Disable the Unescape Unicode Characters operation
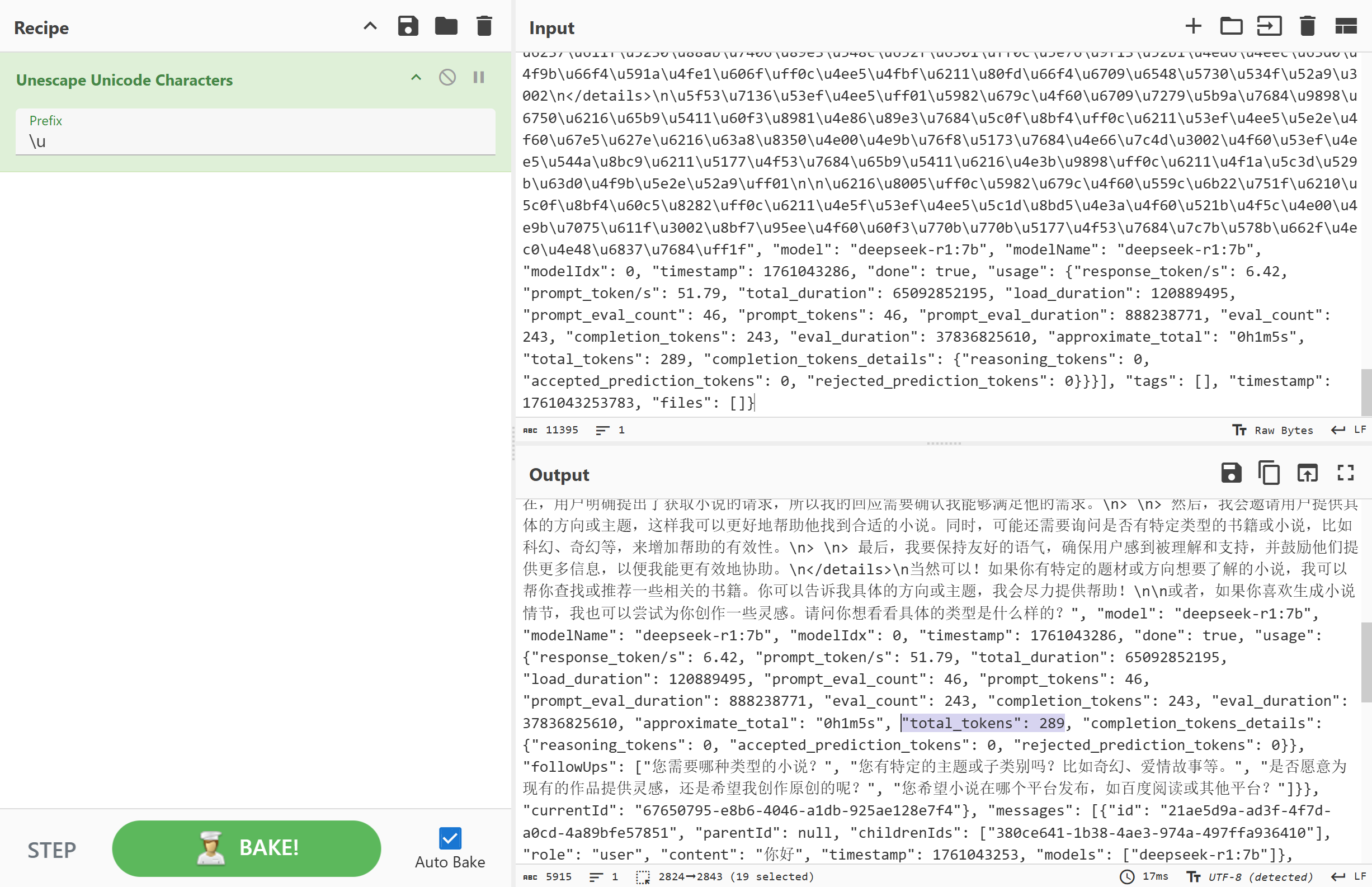This screenshot has width=1372, height=887. [x=447, y=78]
